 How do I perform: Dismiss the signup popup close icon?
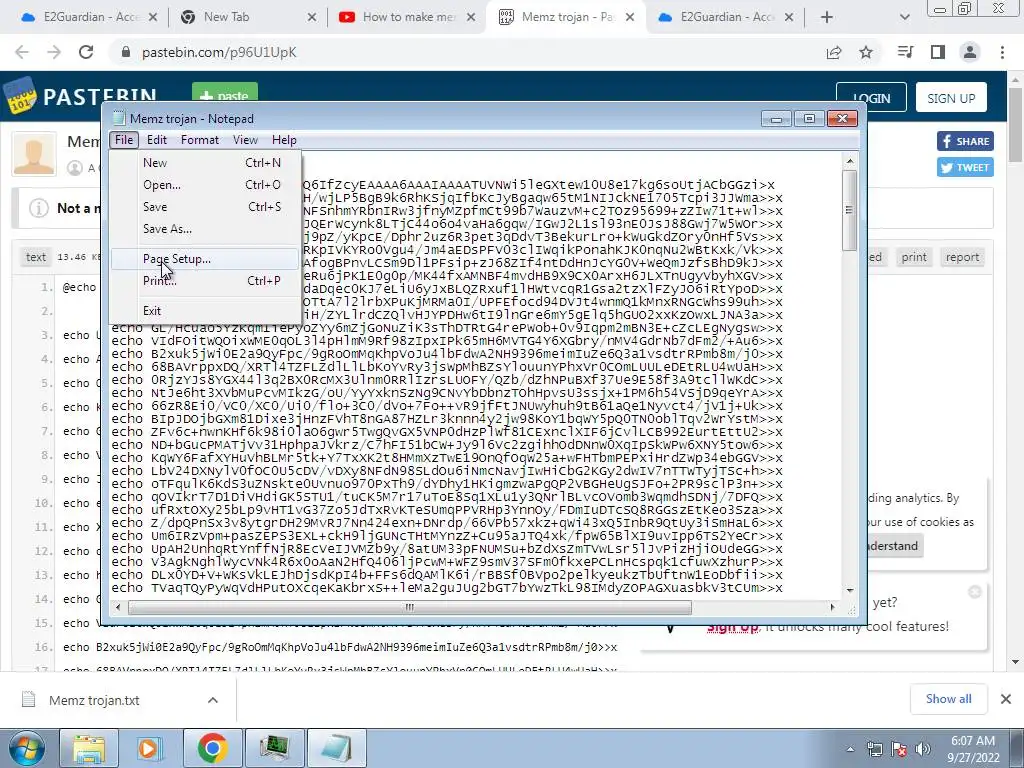[974, 592]
